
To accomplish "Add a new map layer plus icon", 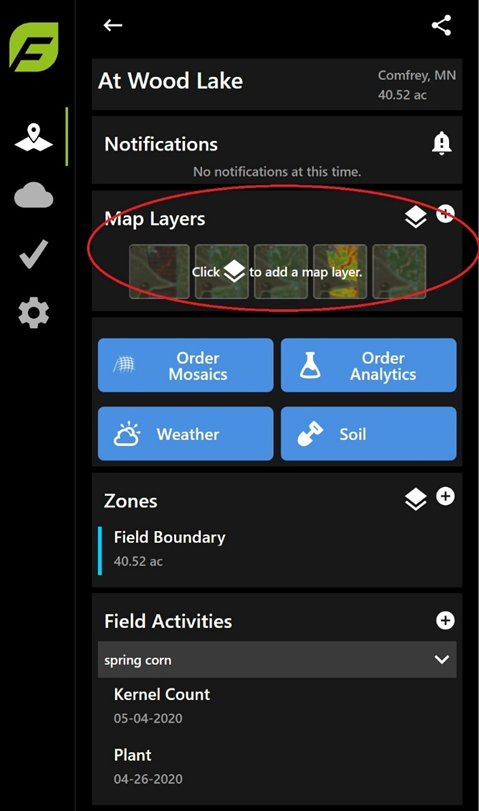I will click(x=445, y=214).
